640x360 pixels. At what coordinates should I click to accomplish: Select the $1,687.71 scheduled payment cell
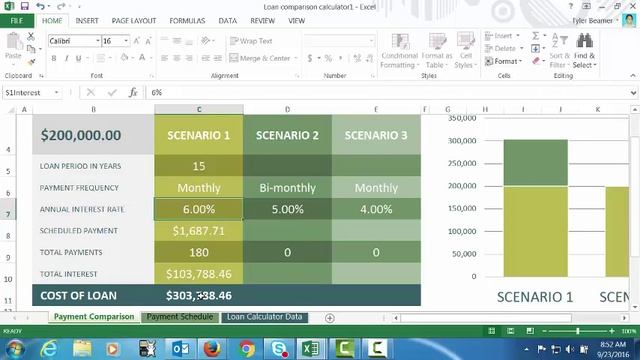tap(199, 231)
